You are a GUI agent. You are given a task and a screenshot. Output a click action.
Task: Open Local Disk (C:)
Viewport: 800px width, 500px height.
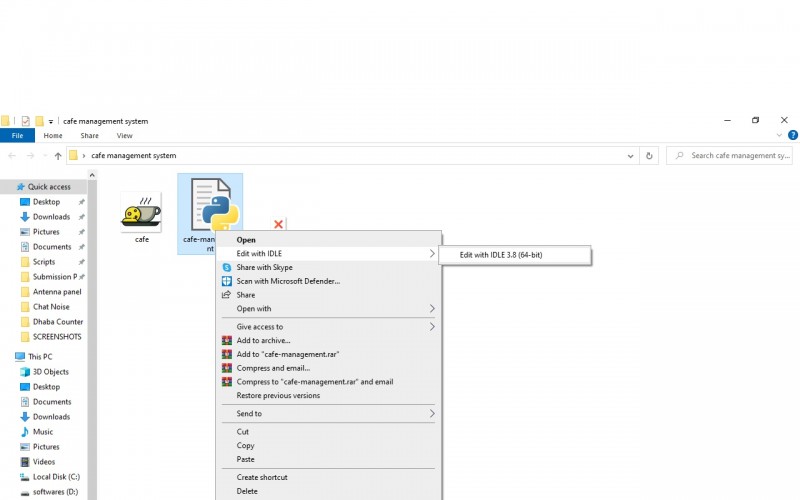(56, 477)
